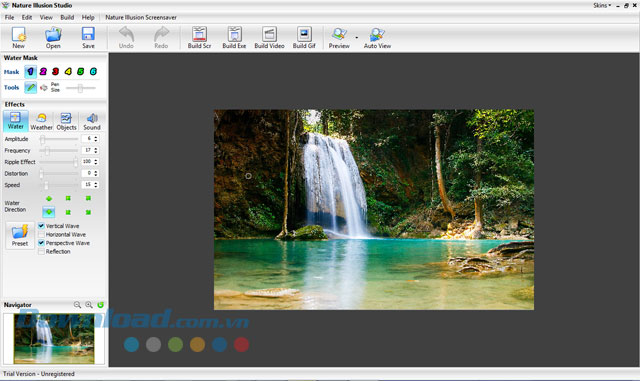Select water mask 4
The width and height of the screenshot is (640, 381).
[x=68, y=71]
